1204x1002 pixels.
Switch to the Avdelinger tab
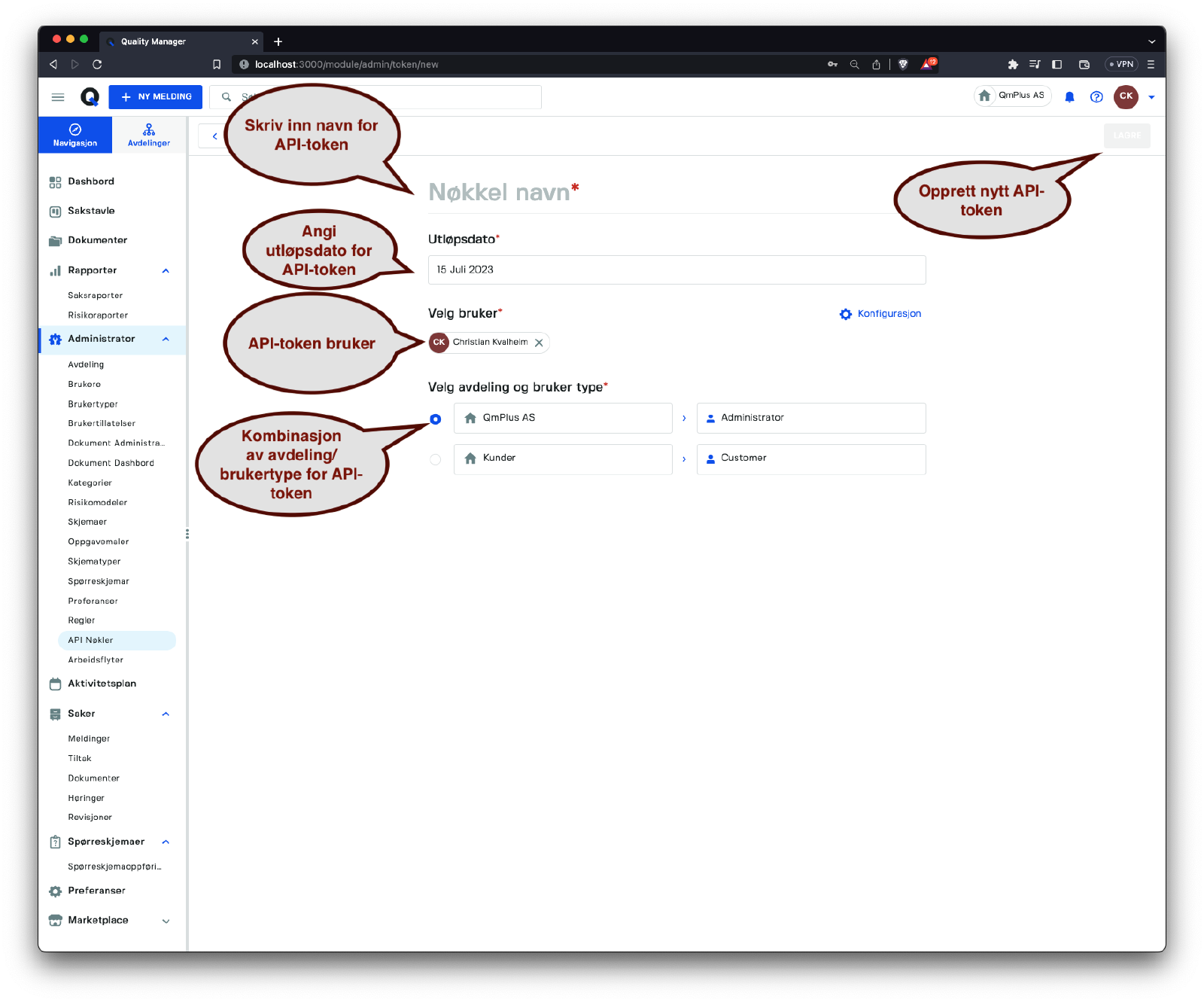(149, 136)
